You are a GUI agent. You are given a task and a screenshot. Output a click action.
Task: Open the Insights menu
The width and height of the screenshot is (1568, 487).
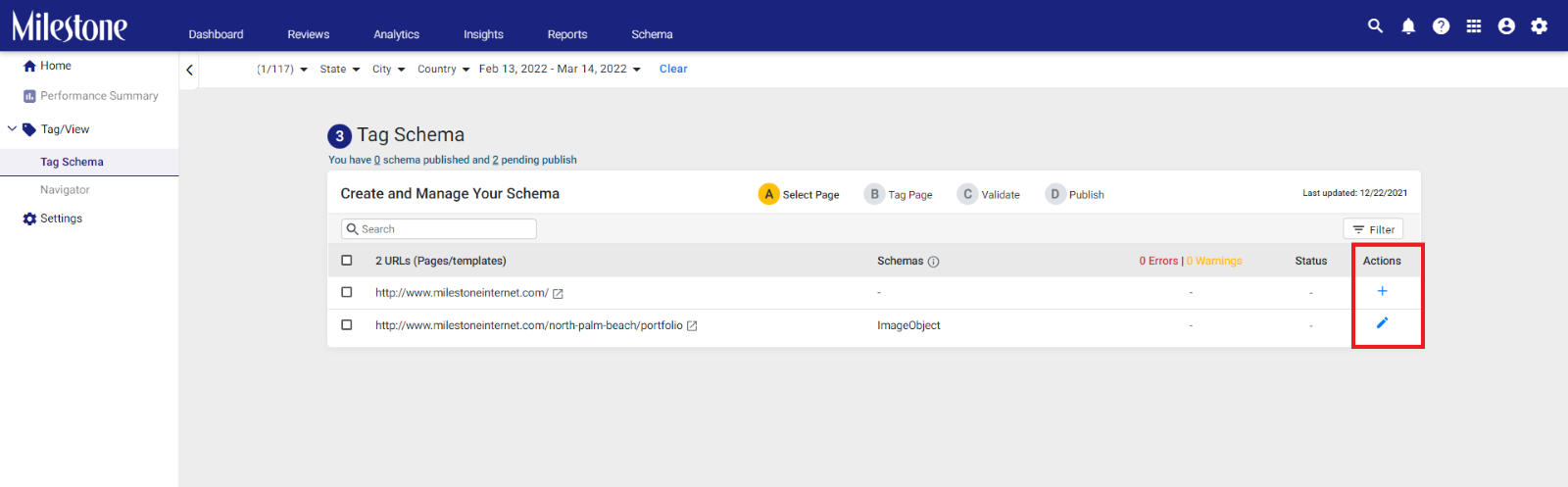click(x=483, y=34)
